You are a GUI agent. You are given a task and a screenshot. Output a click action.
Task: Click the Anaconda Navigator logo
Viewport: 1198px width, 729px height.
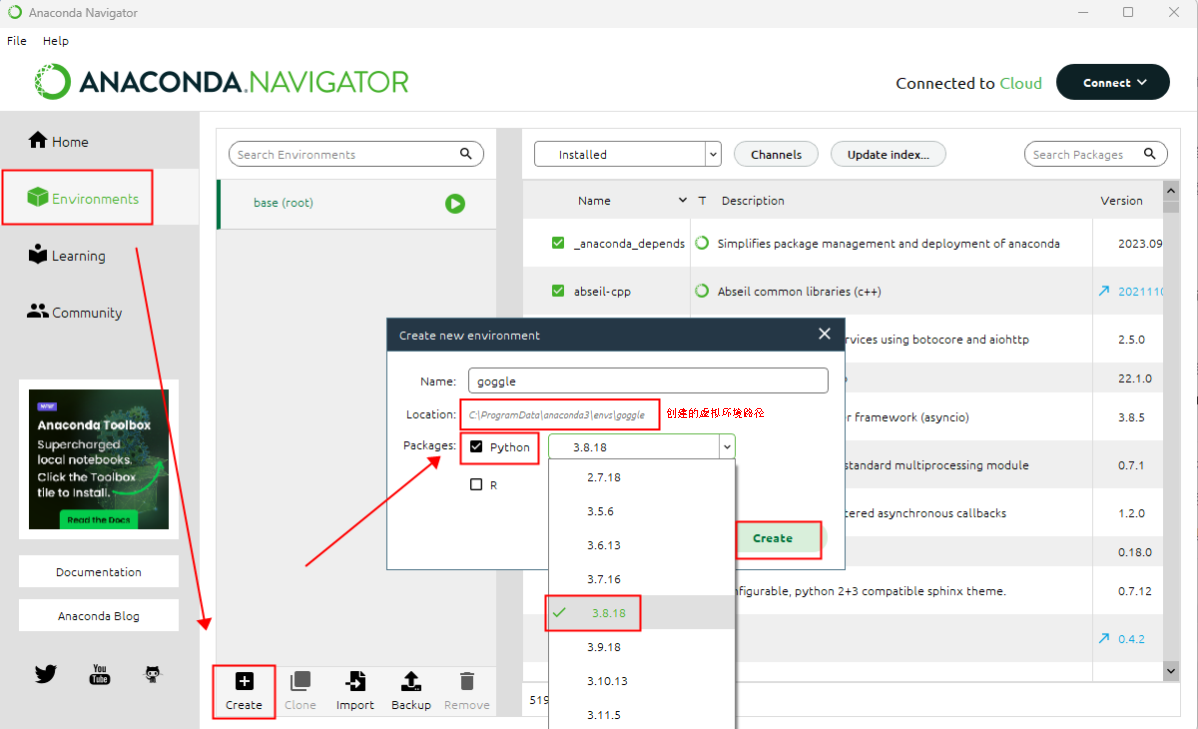pyautogui.click(x=222, y=82)
